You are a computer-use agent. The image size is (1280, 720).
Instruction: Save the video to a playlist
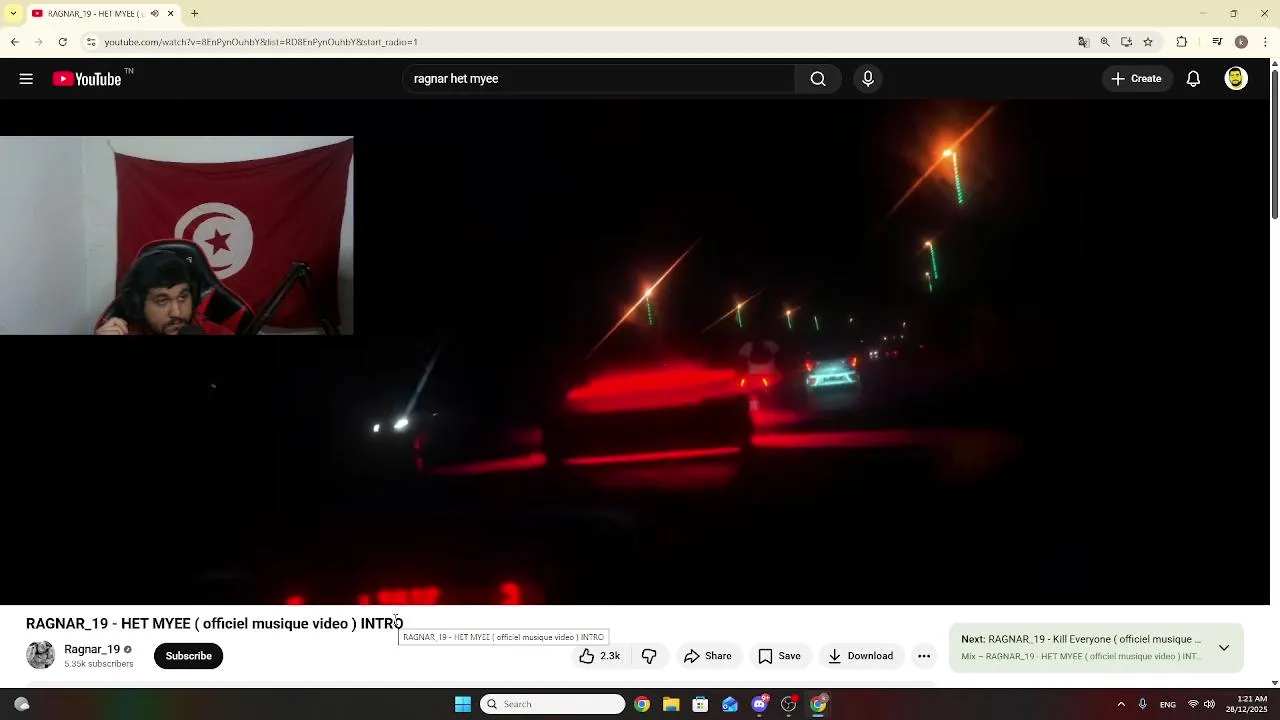point(780,656)
